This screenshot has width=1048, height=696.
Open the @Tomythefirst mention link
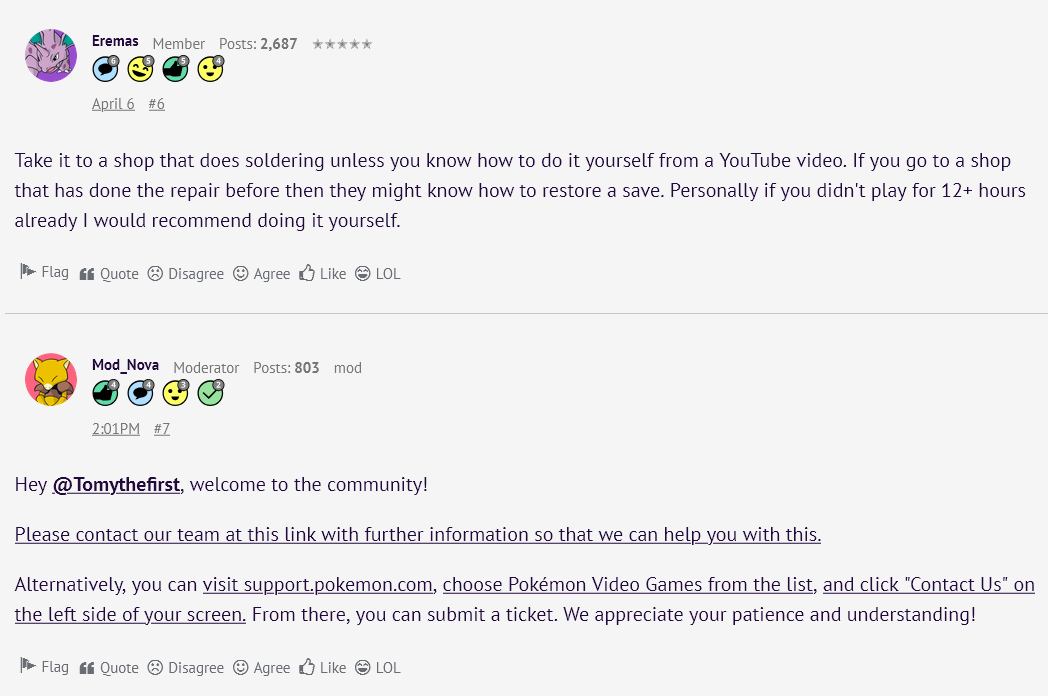tap(116, 485)
